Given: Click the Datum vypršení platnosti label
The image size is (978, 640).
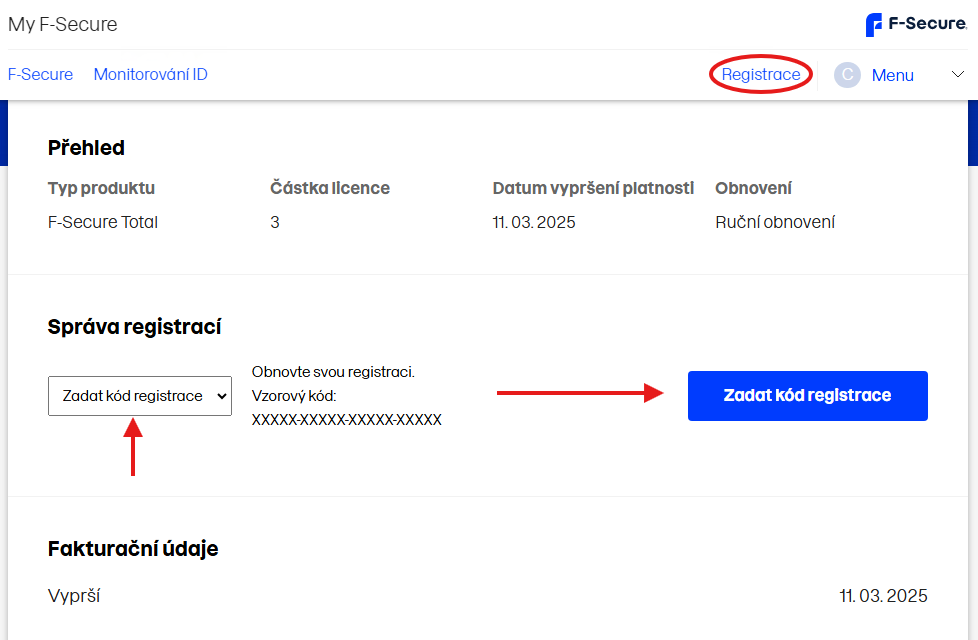Looking at the screenshot, I should click(x=593, y=188).
